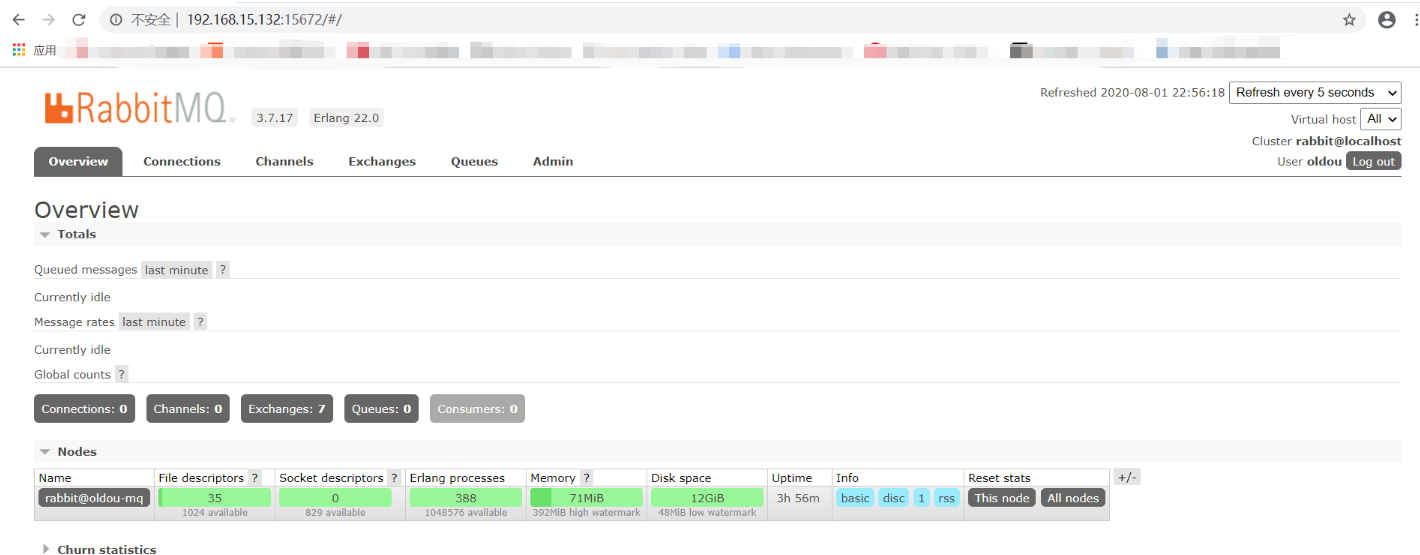Switch to the Channels tab
1420x555 pixels.
tap(284, 162)
